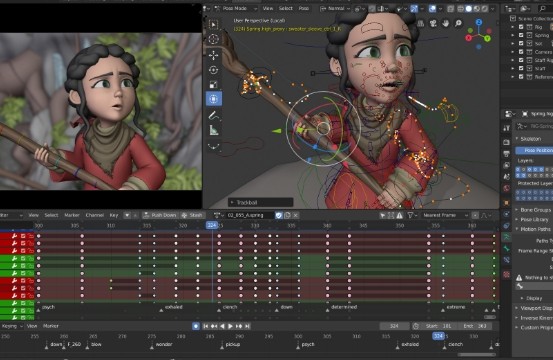Screen dimensions: 553x360
Task: Open the viewport Select menu
Action: point(286,8)
